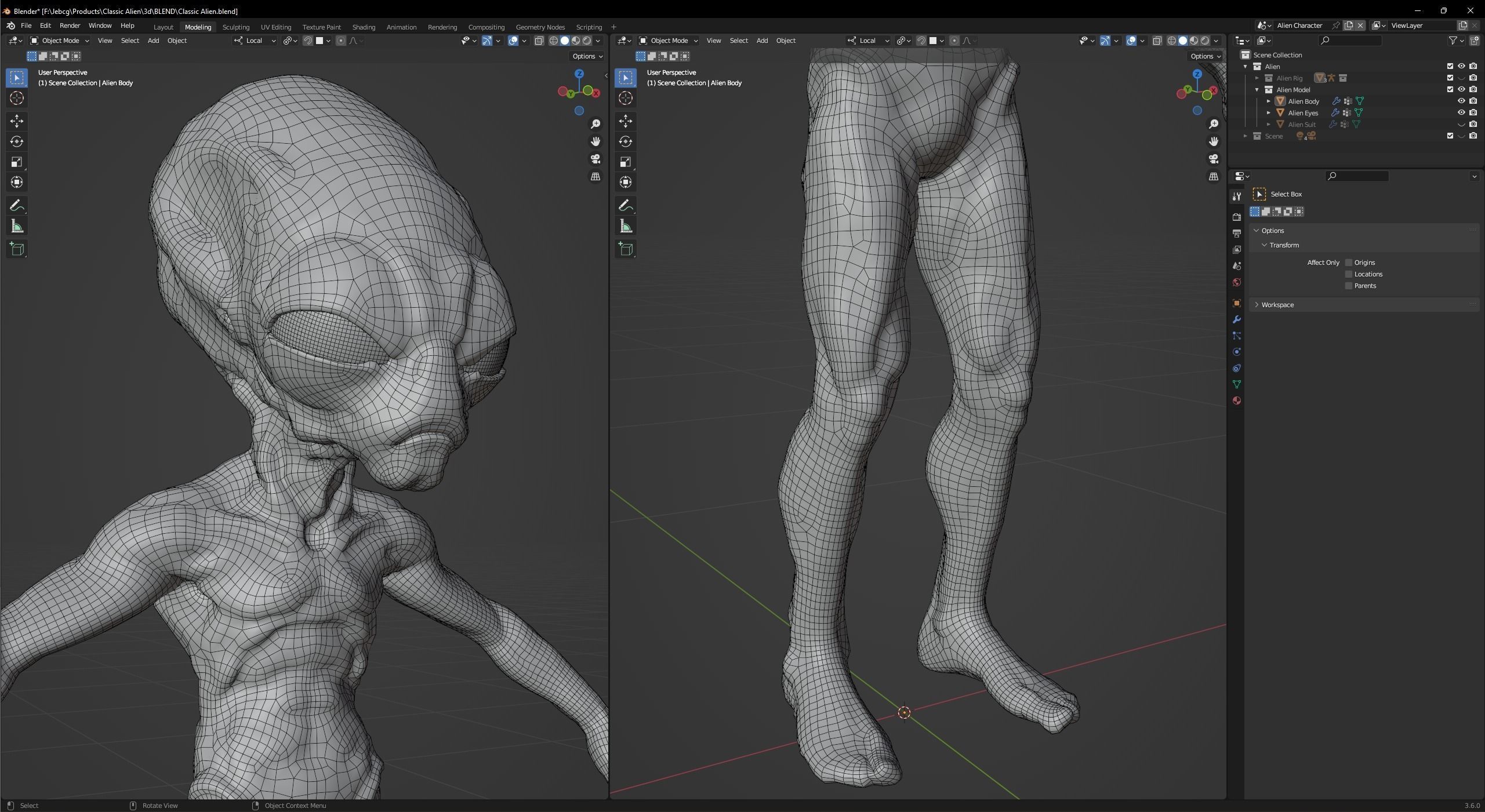Click the properties editor search field
Screen dimensions: 1485x812
click(x=1357, y=176)
